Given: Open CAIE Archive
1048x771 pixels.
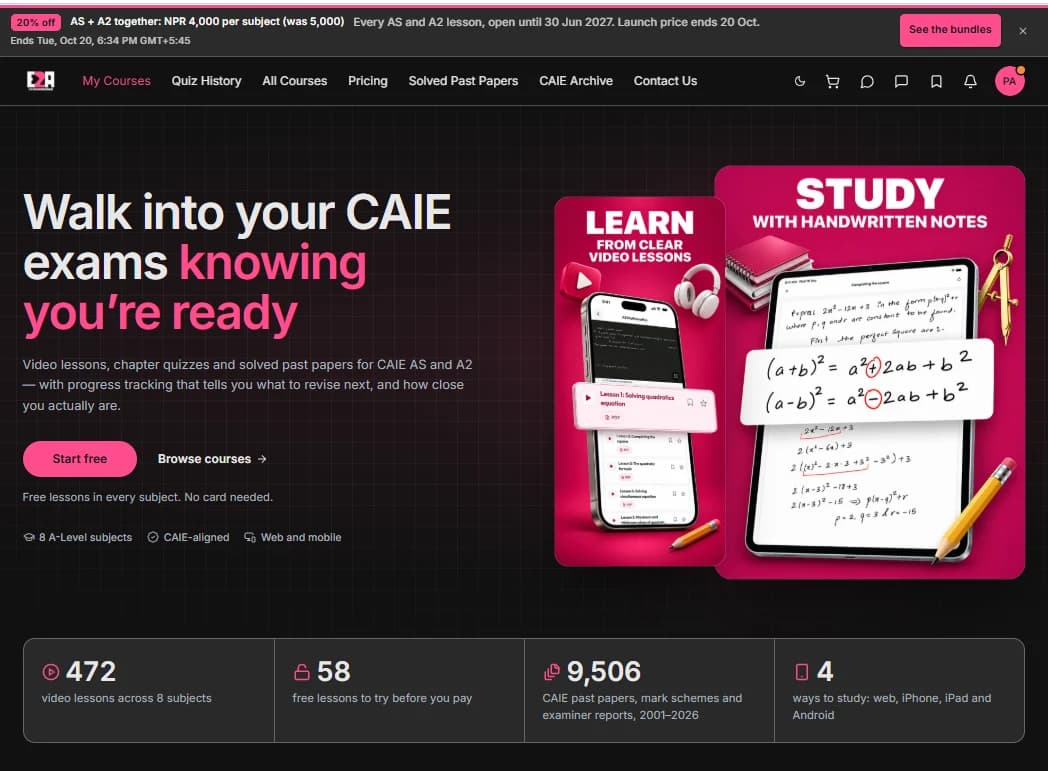Looking at the screenshot, I should click(x=576, y=81).
